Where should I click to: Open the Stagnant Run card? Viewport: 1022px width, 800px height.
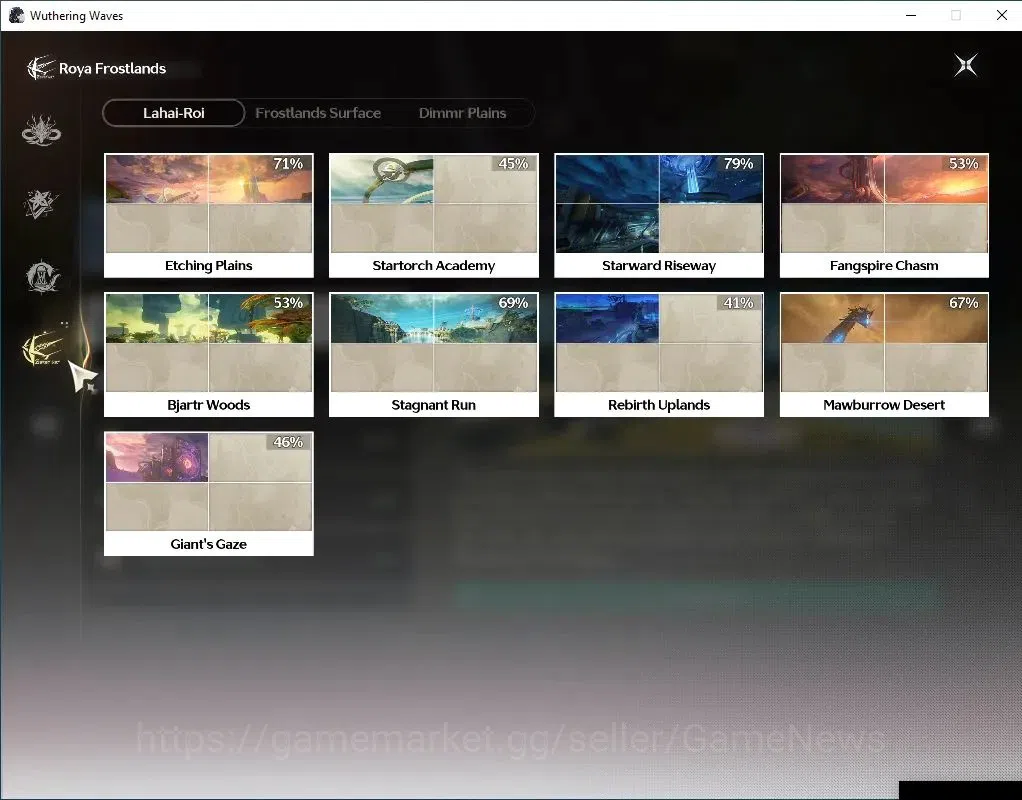point(433,355)
